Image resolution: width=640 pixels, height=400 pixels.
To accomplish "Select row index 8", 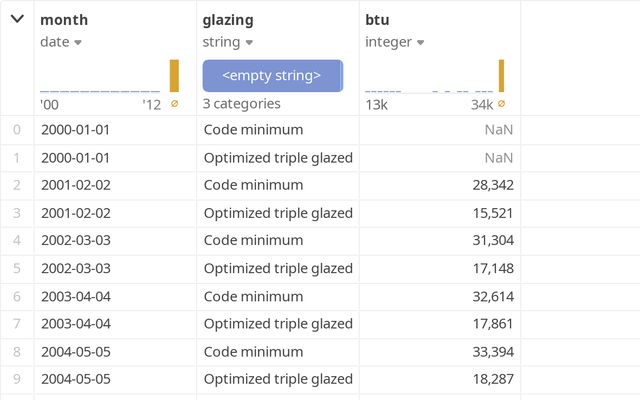I will pos(16,351).
